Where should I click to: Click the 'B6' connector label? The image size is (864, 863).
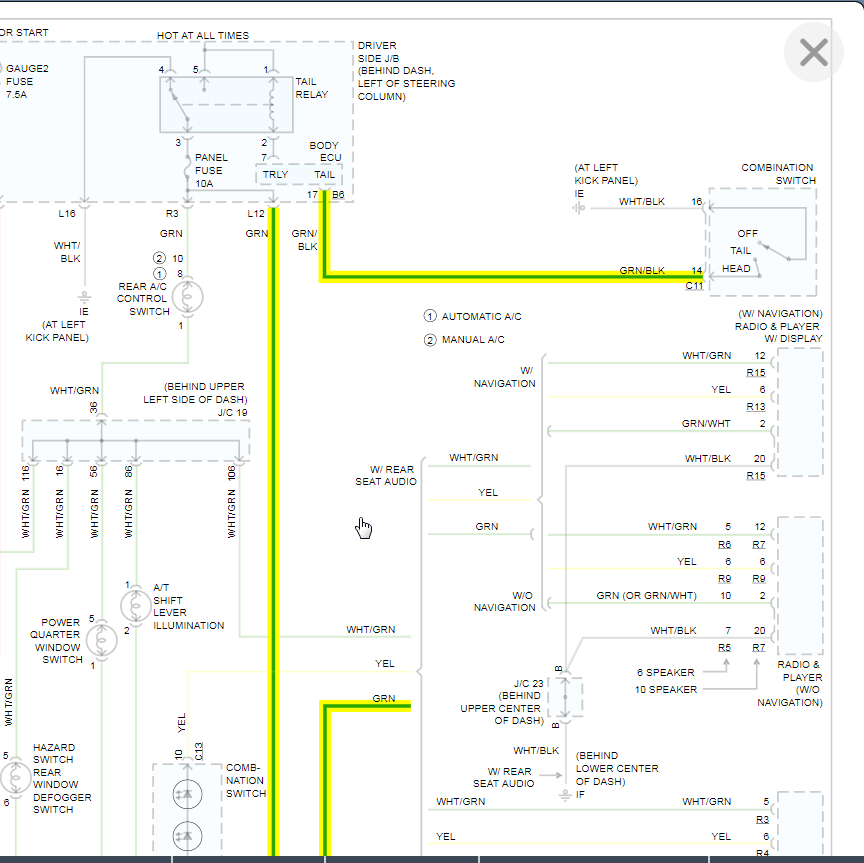(x=338, y=195)
